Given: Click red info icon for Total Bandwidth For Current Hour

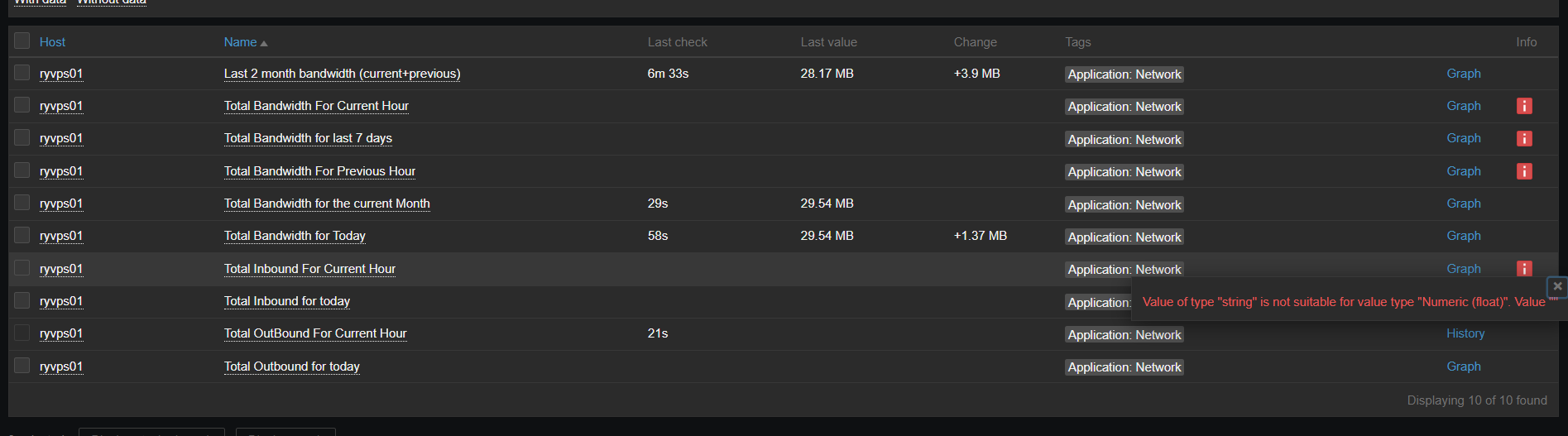Looking at the screenshot, I should 1524,106.
